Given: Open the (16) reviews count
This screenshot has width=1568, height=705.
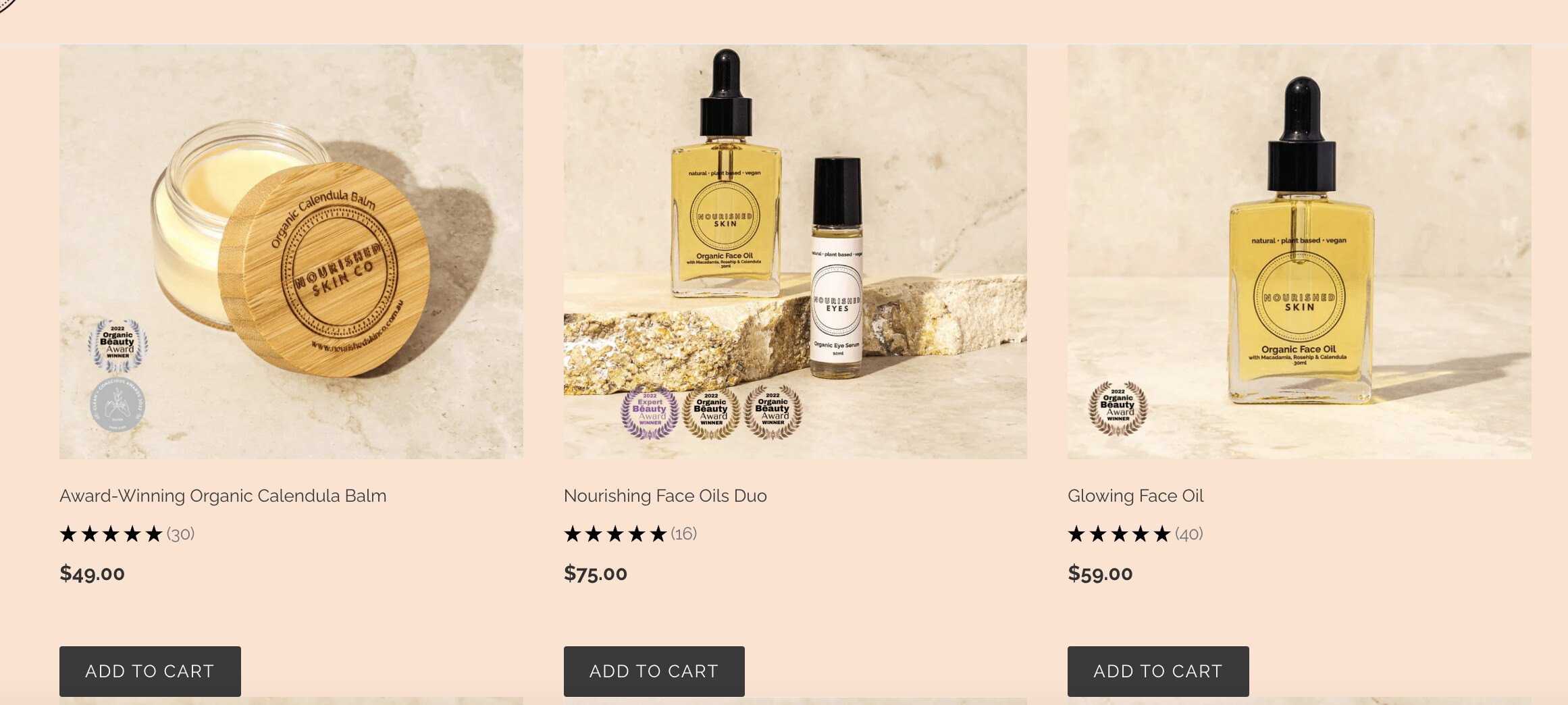Looking at the screenshot, I should (x=683, y=534).
